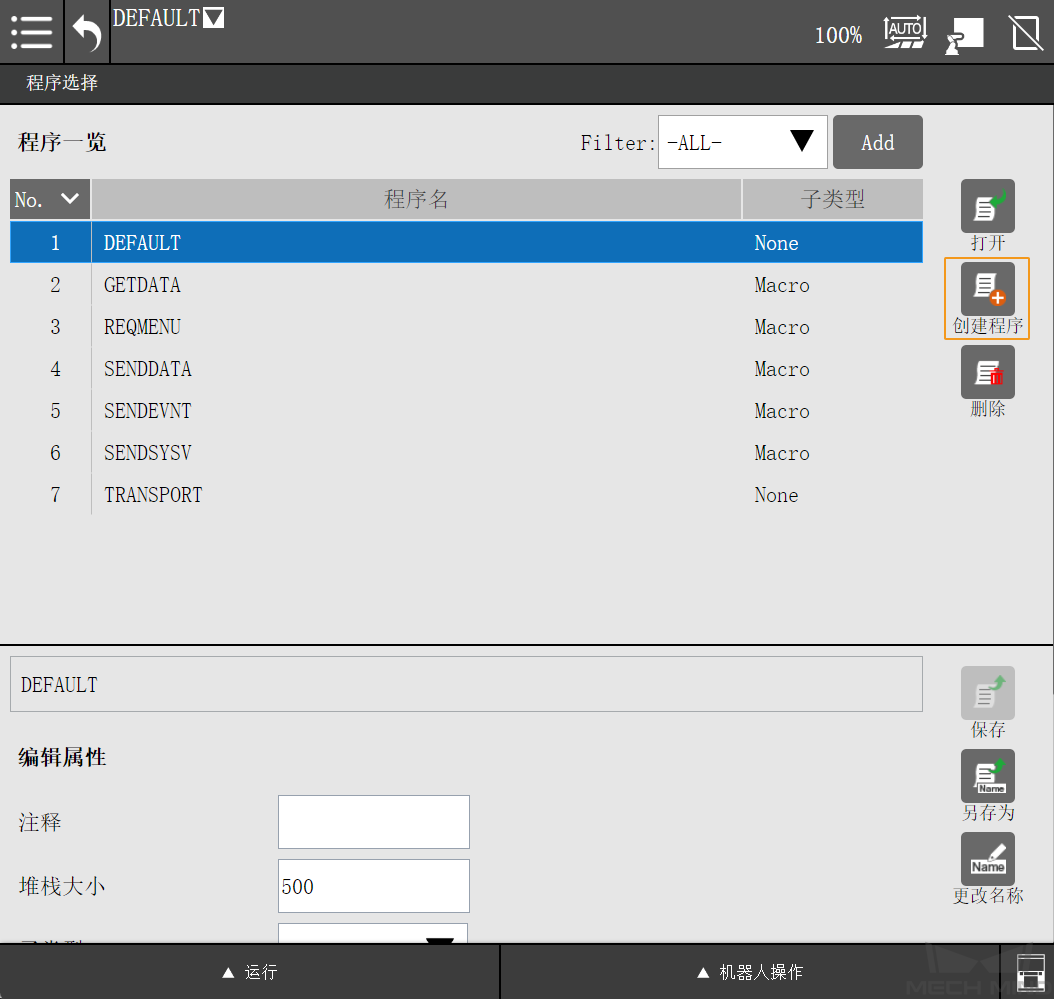The image size is (1054, 999).
Task: Click the 程序名 column header
Action: click(x=416, y=199)
